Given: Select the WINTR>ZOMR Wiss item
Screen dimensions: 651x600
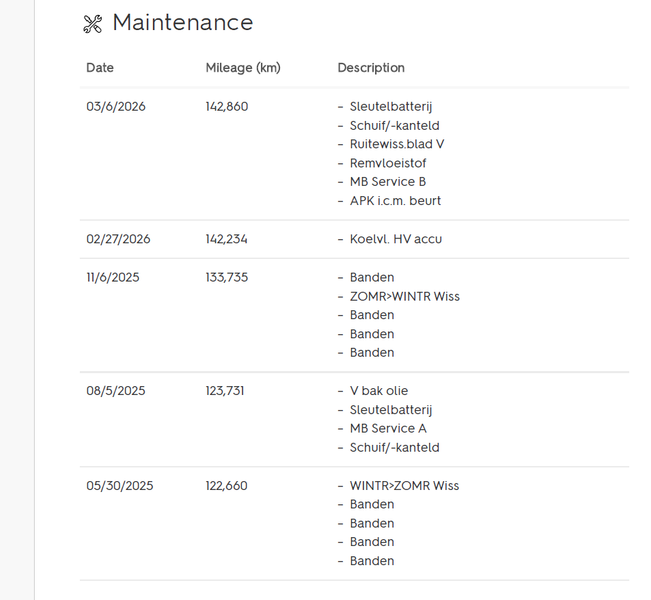Looking at the screenshot, I should tap(404, 486).
